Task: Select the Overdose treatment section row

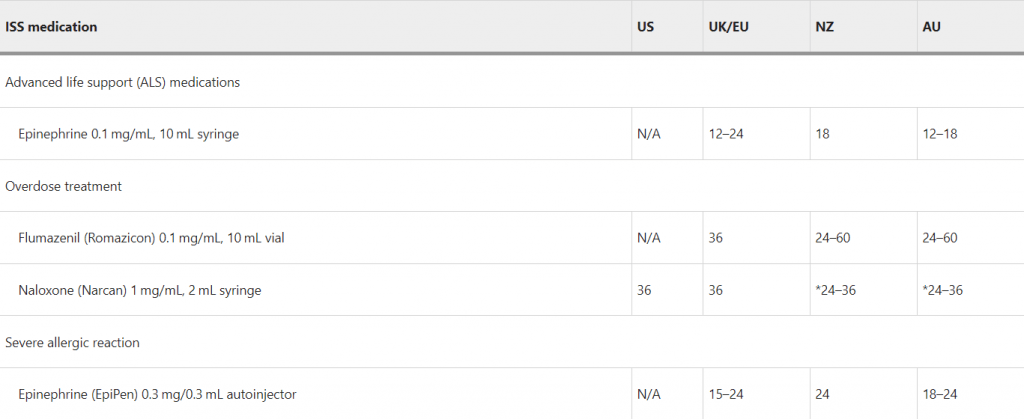Action: click(62, 186)
